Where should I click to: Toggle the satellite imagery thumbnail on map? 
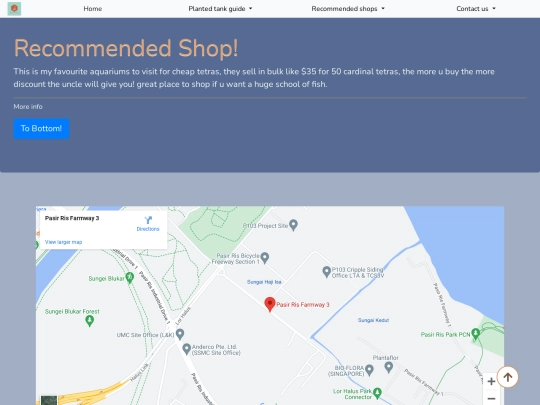coord(49,400)
